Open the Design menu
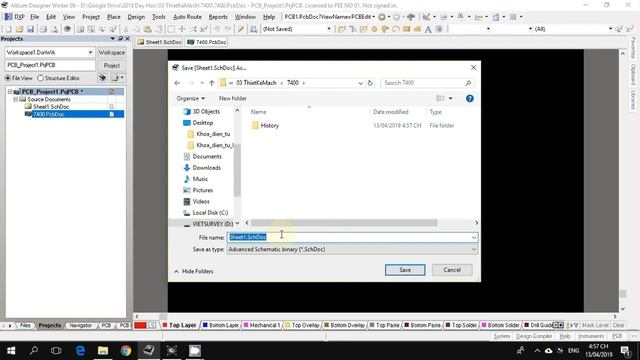Image resolution: width=640 pixels, height=360 pixels. tap(136, 17)
